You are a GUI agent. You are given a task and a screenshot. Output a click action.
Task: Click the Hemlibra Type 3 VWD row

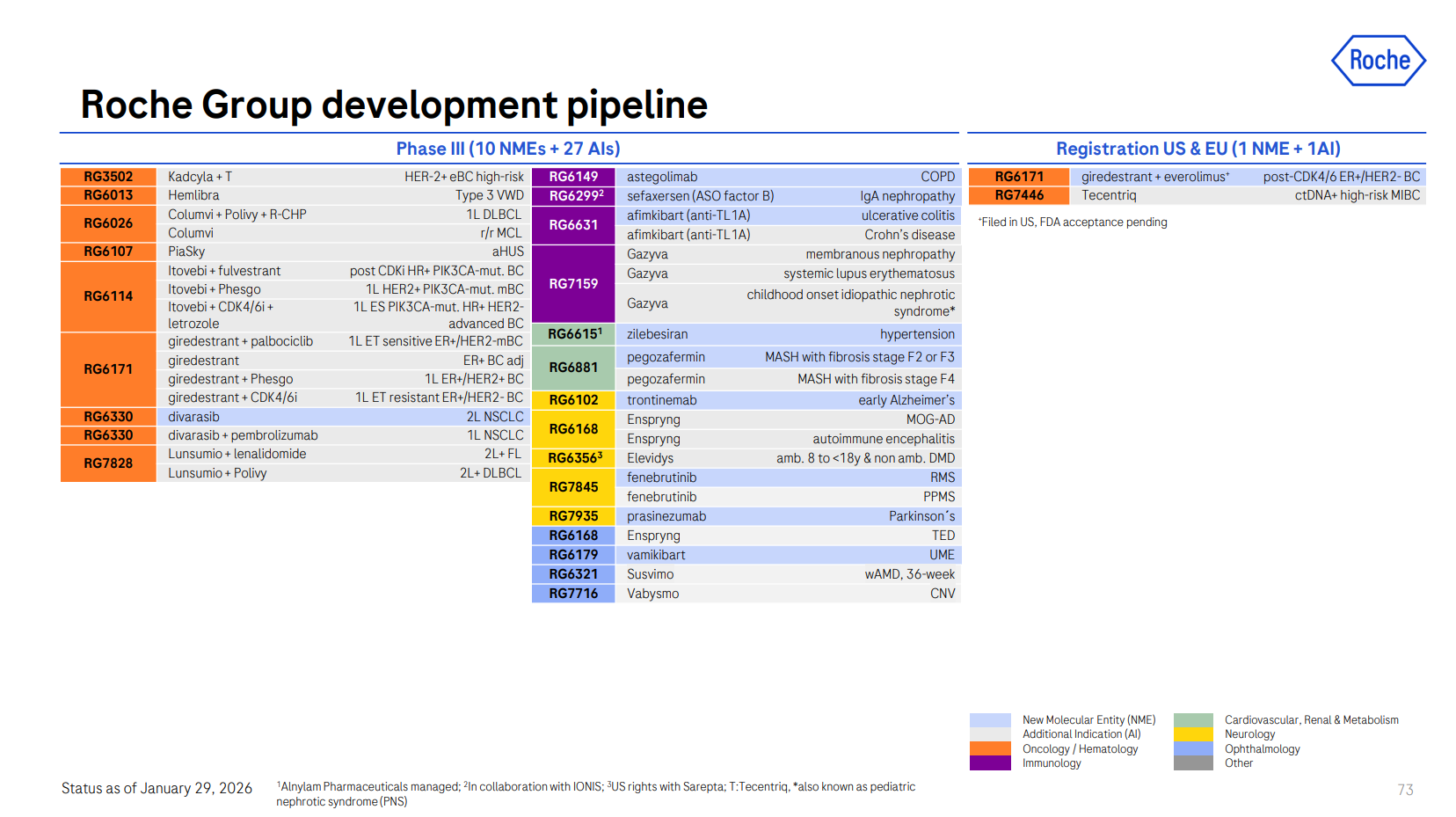345,195
